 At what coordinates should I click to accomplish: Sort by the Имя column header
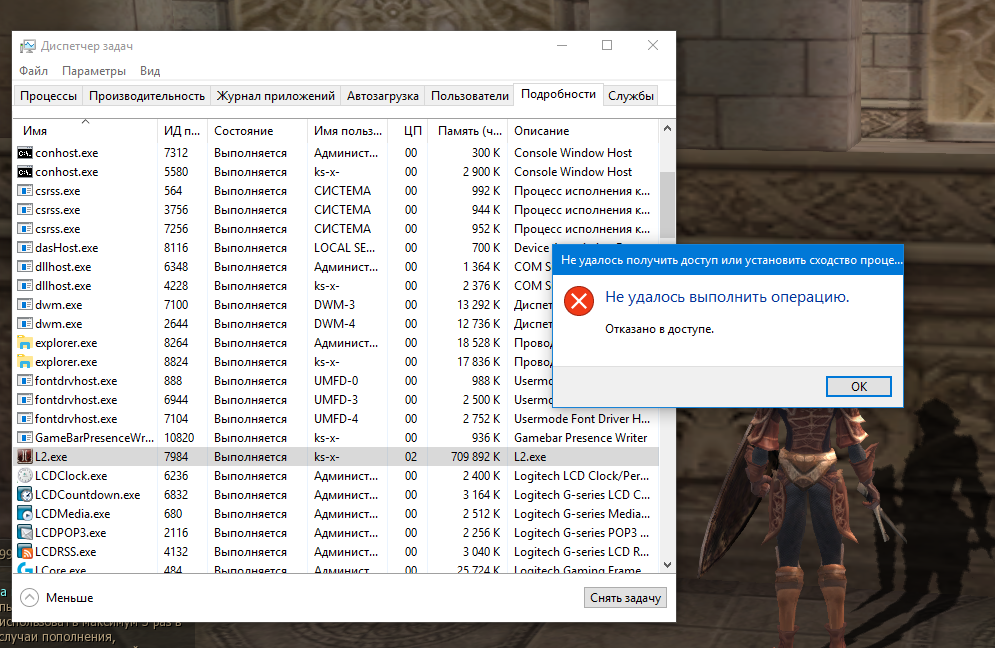click(85, 130)
